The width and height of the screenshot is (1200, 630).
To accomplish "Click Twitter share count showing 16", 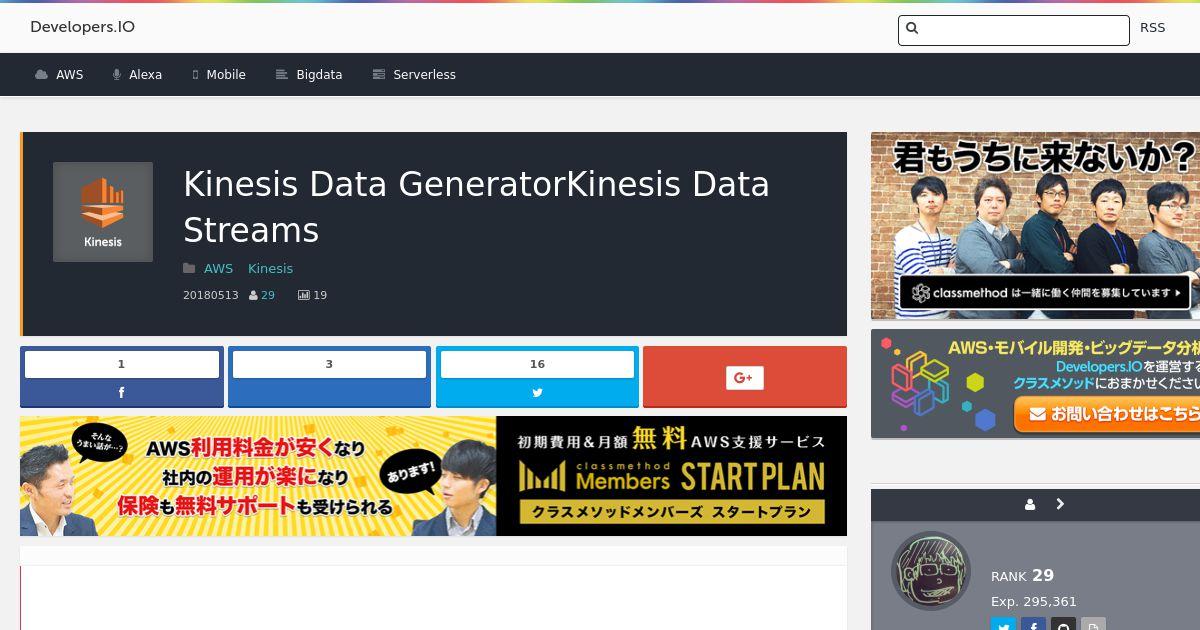I will [537, 364].
